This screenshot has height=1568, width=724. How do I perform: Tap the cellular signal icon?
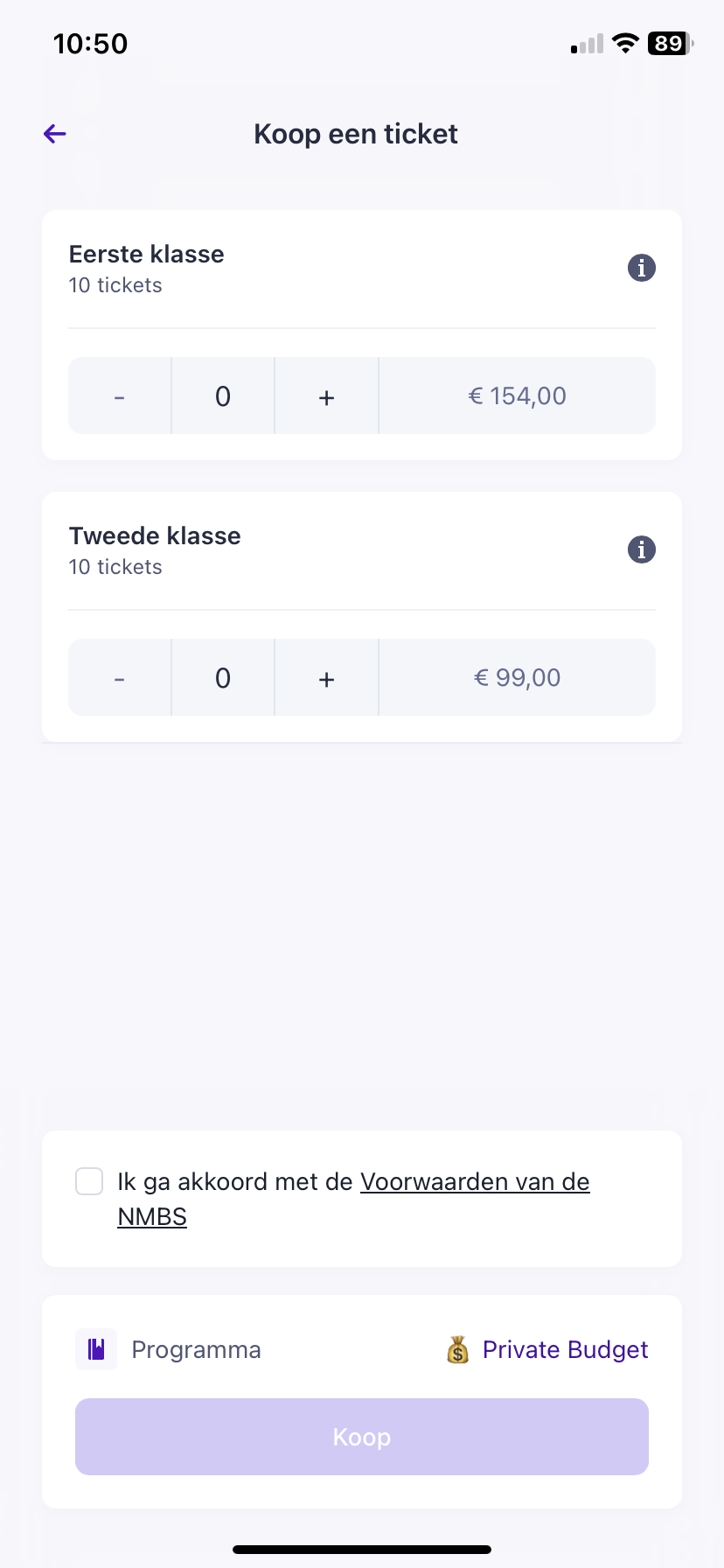click(x=588, y=44)
